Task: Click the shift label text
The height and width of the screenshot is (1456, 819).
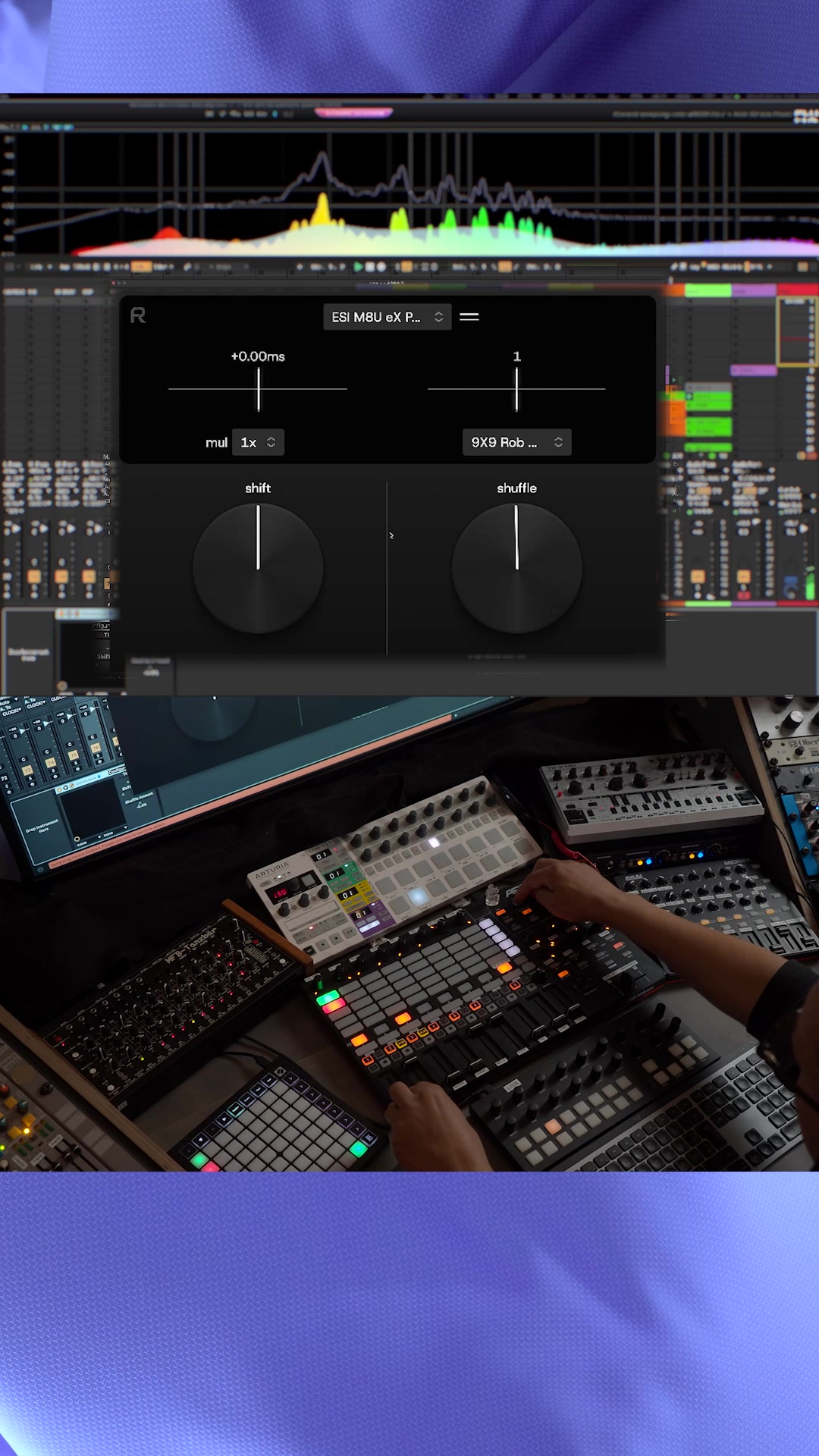Action: click(258, 488)
